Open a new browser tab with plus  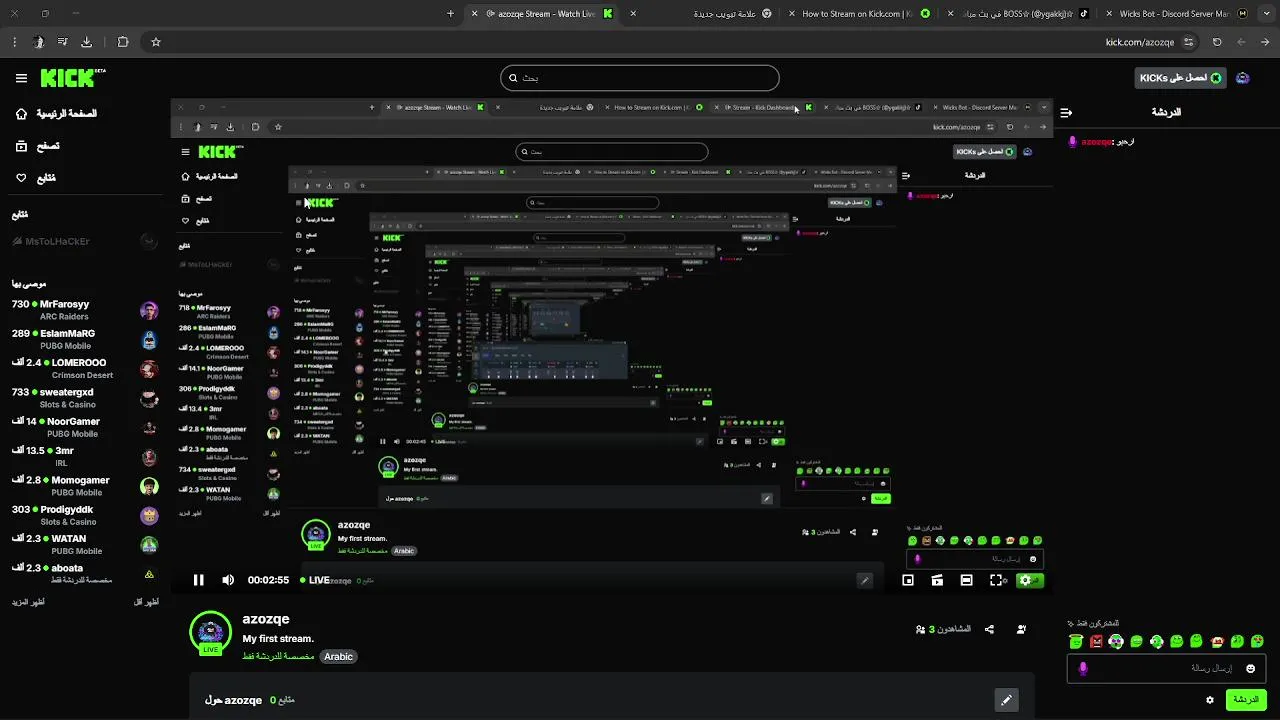[x=450, y=14]
